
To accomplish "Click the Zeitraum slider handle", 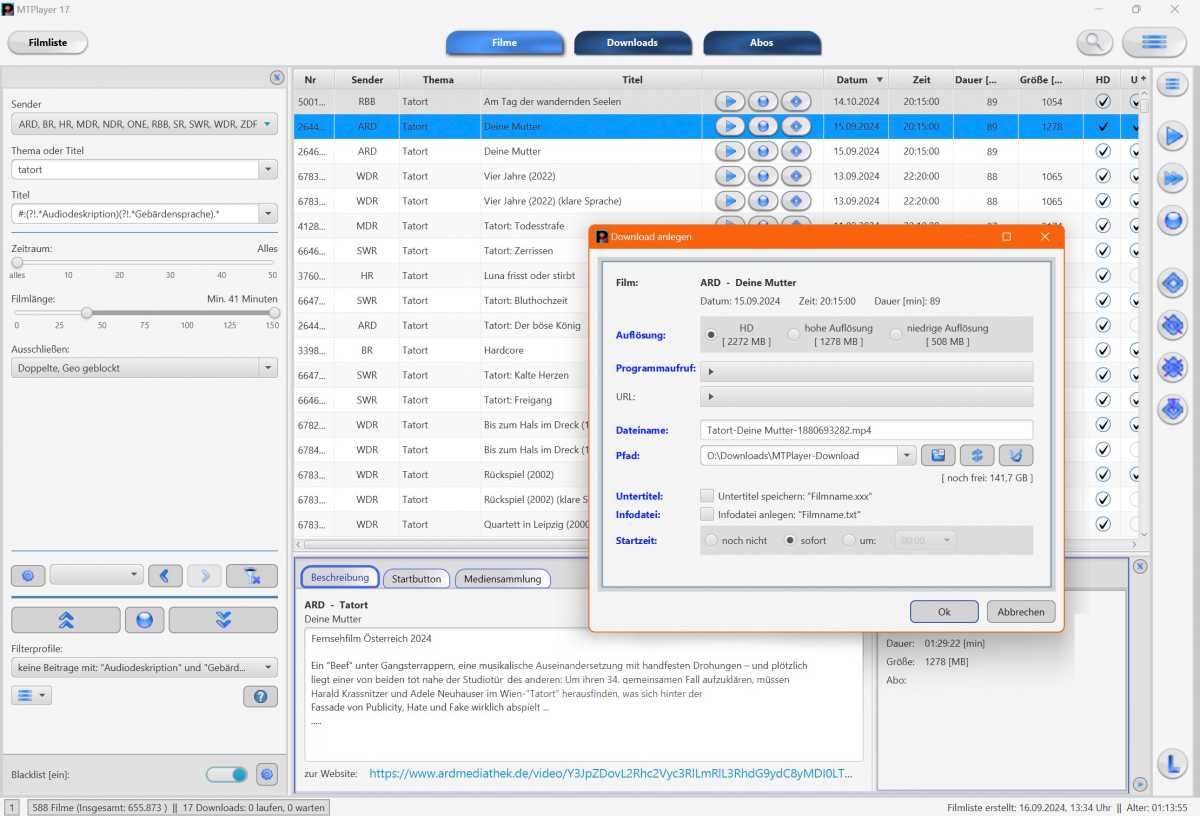I will pyautogui.click(x=17, y=263).
